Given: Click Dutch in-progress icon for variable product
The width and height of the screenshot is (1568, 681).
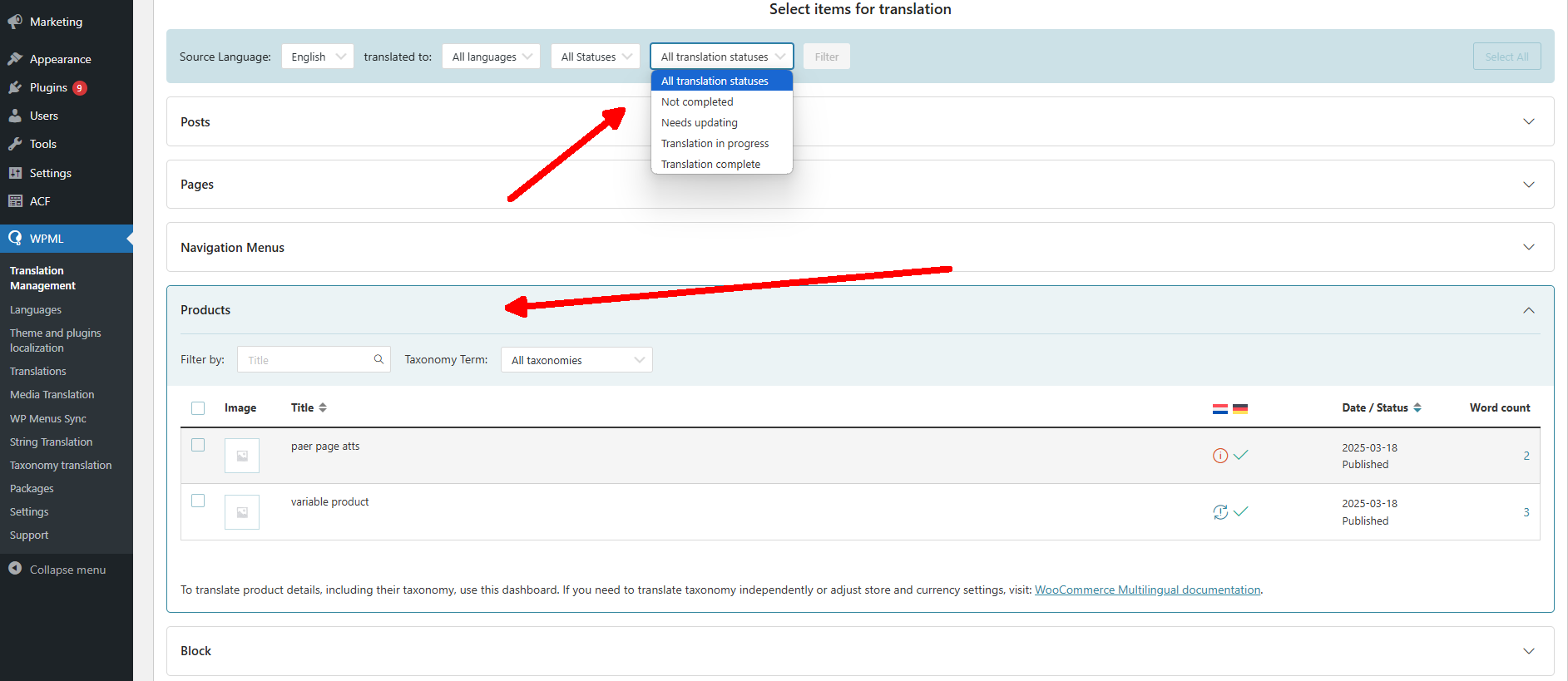Looking at the screenshot, I should pos(1220,512).
